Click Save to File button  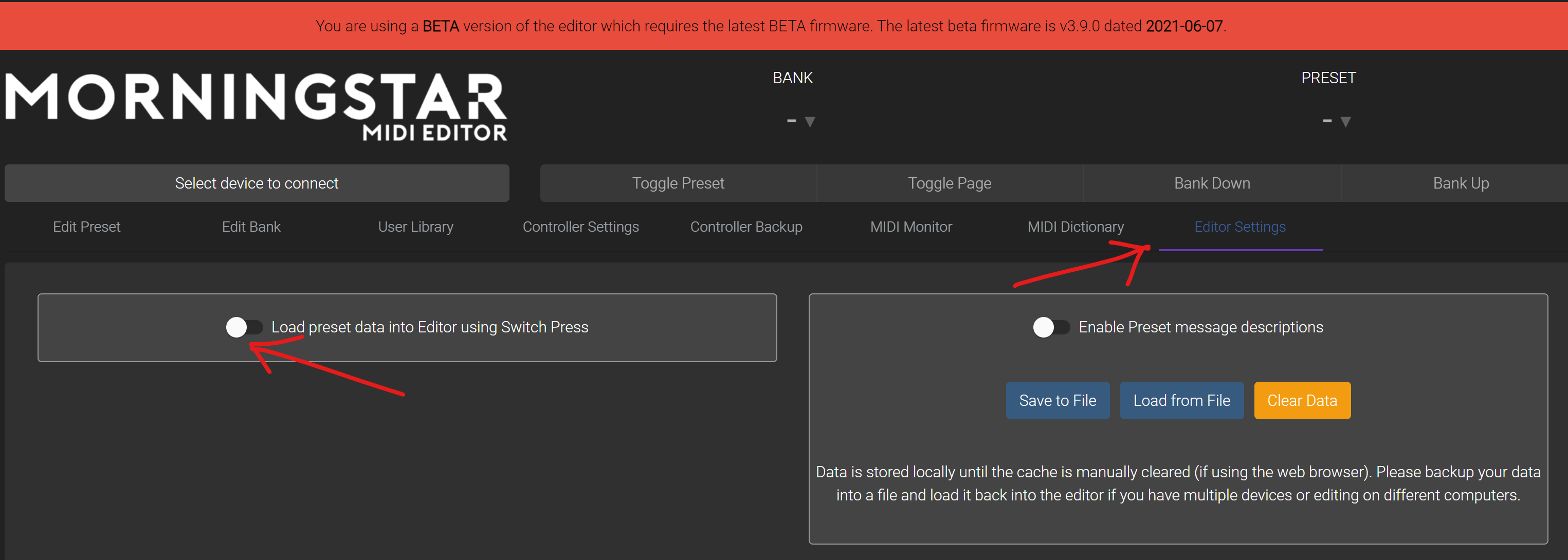pos(1056,400)
